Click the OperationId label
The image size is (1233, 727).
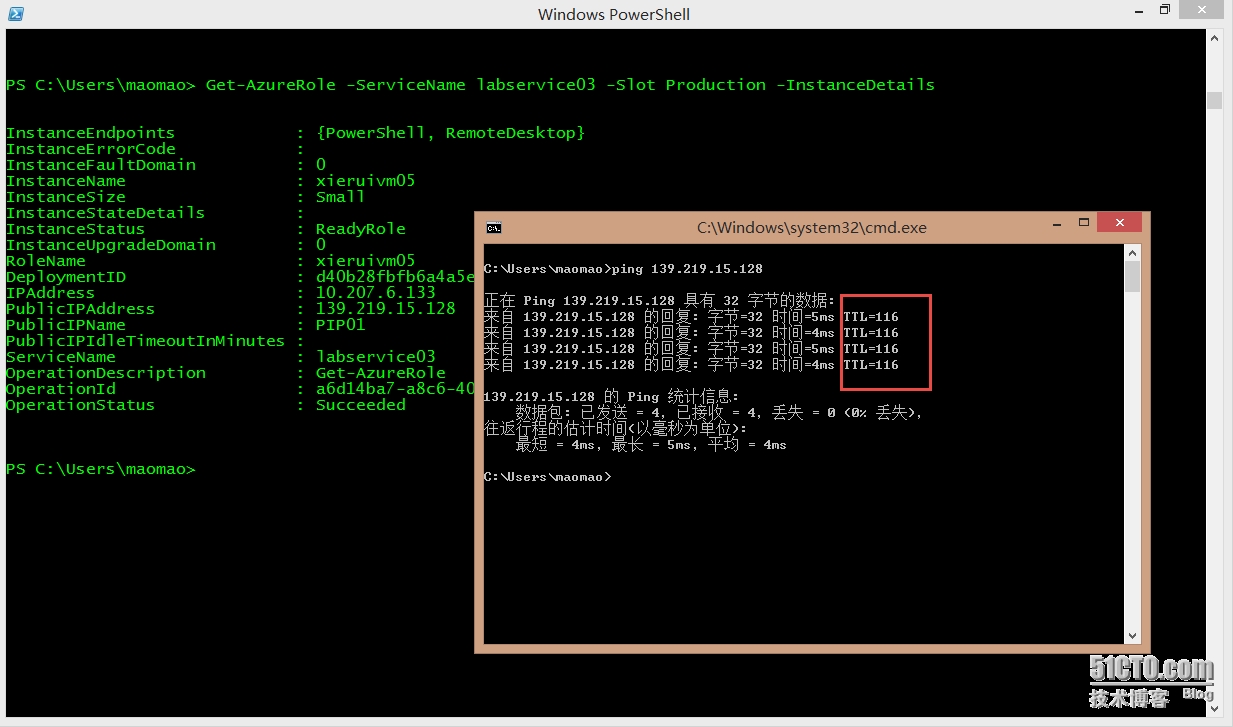61,389
